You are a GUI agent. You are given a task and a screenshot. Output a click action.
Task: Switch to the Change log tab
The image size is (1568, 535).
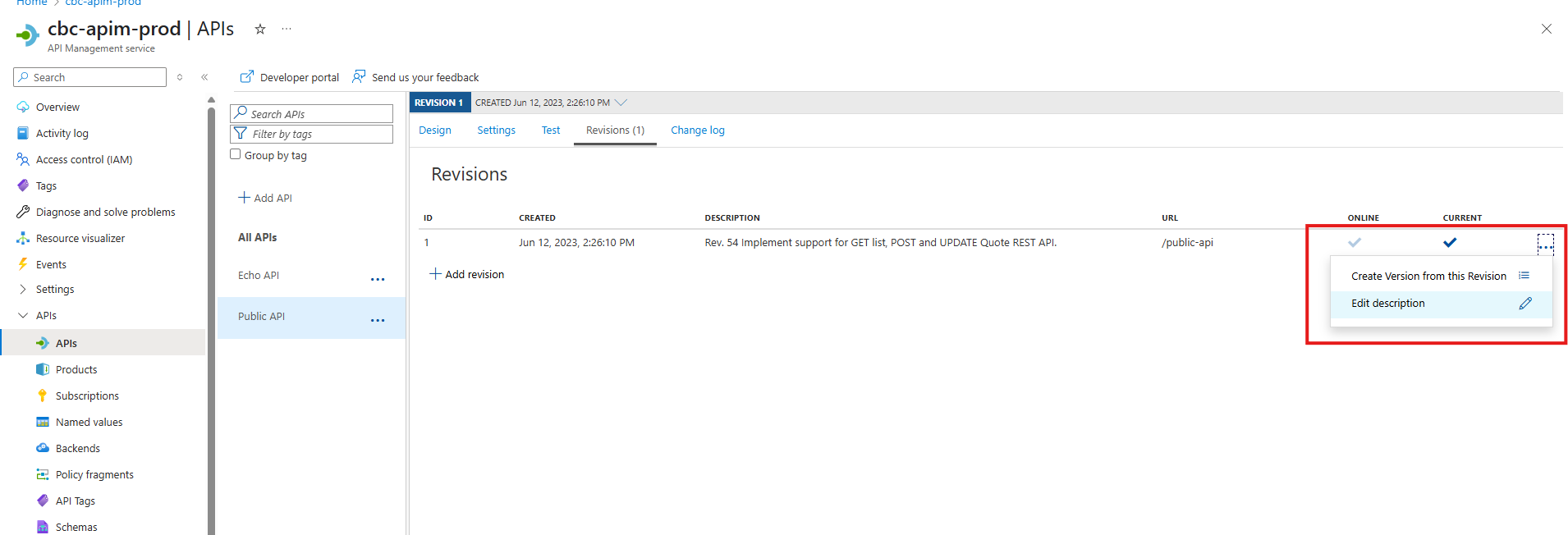tap(697, 130)
